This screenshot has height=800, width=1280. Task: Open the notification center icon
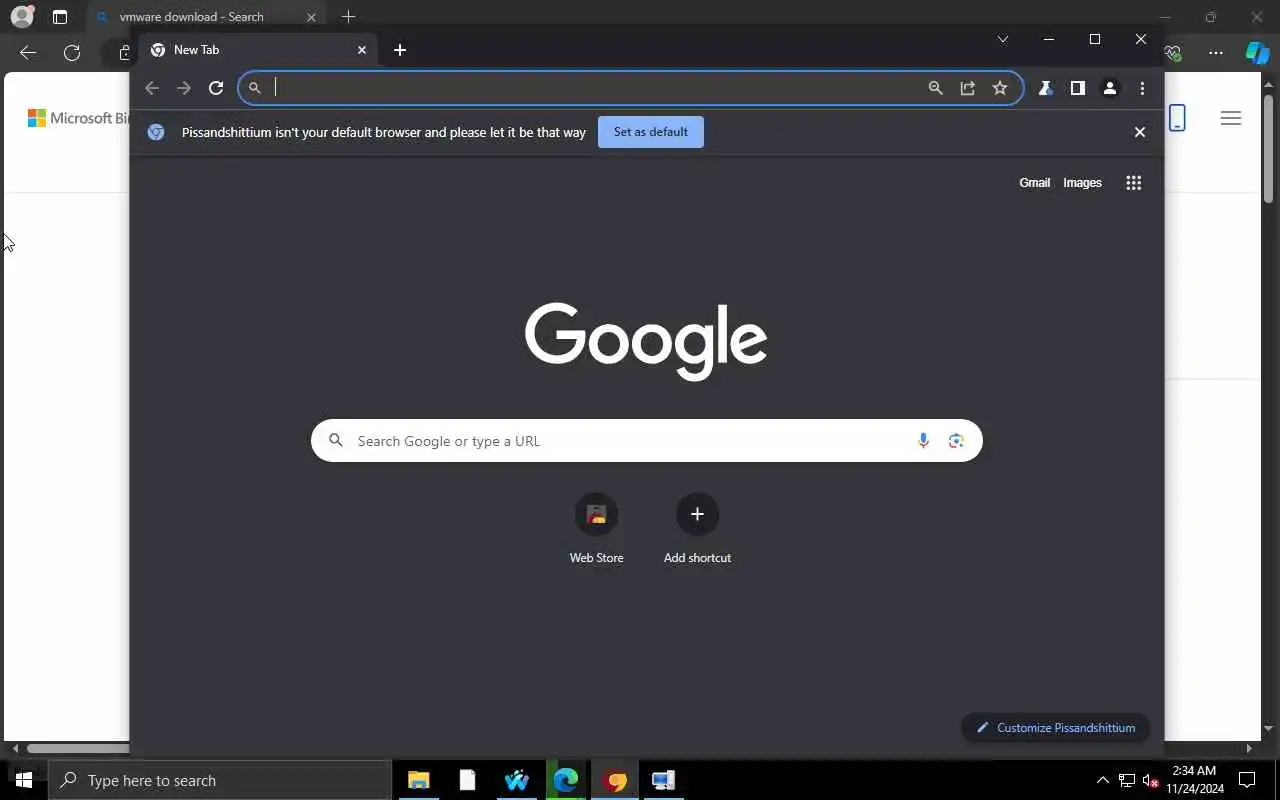tap(1247, 780)
